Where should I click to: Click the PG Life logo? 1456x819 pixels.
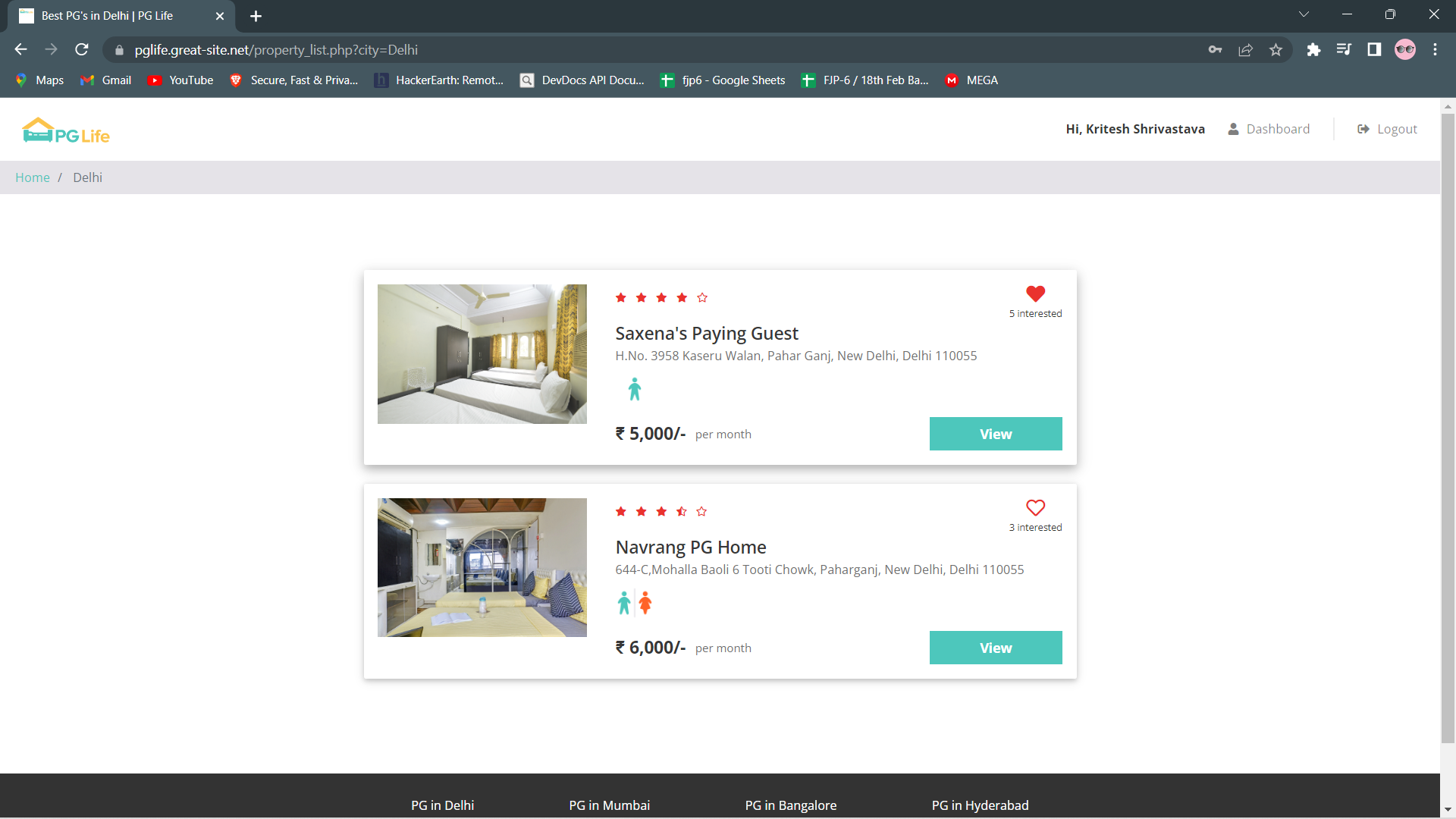point(65,130)
